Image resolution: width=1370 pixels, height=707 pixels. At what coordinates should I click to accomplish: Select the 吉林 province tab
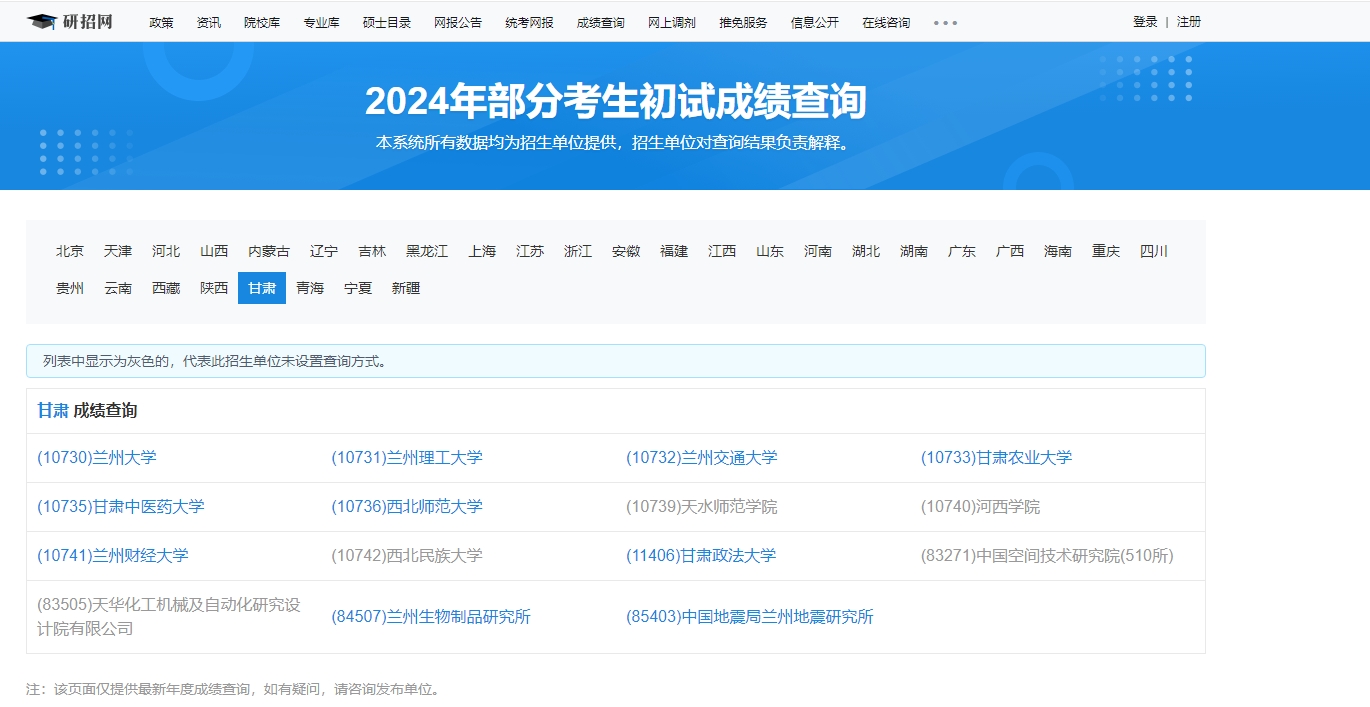[x=372, y=251]
